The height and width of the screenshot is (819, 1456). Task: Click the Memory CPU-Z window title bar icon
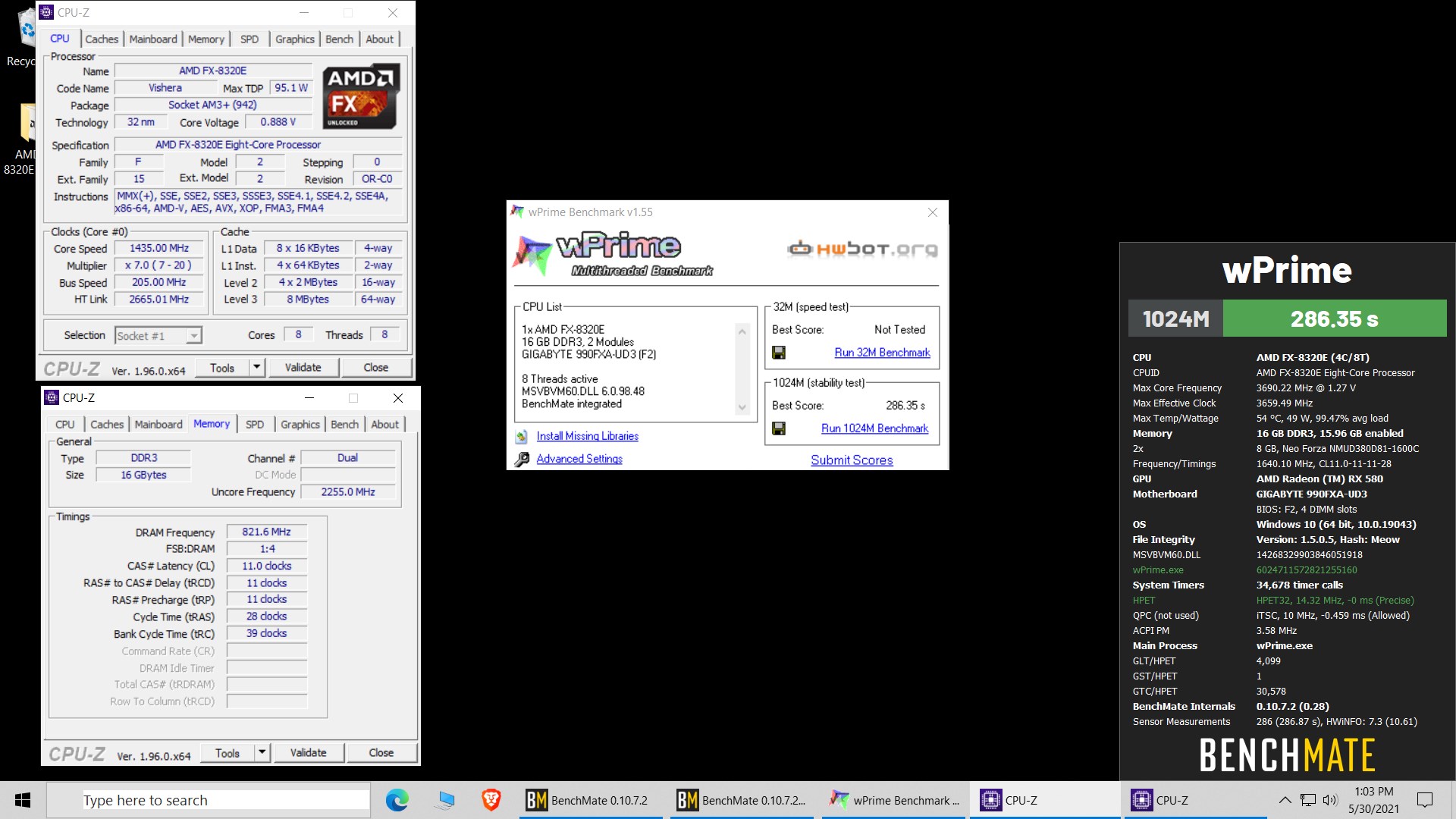point(52,398)
